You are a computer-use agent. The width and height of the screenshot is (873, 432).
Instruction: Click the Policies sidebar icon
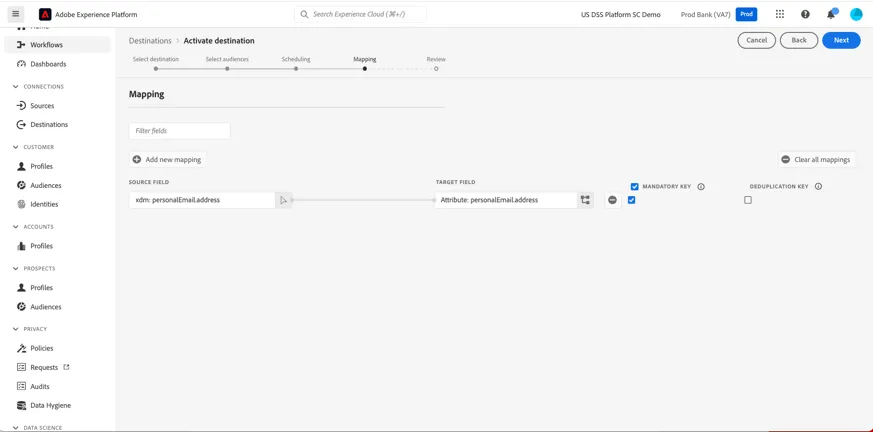pos(21,348)
